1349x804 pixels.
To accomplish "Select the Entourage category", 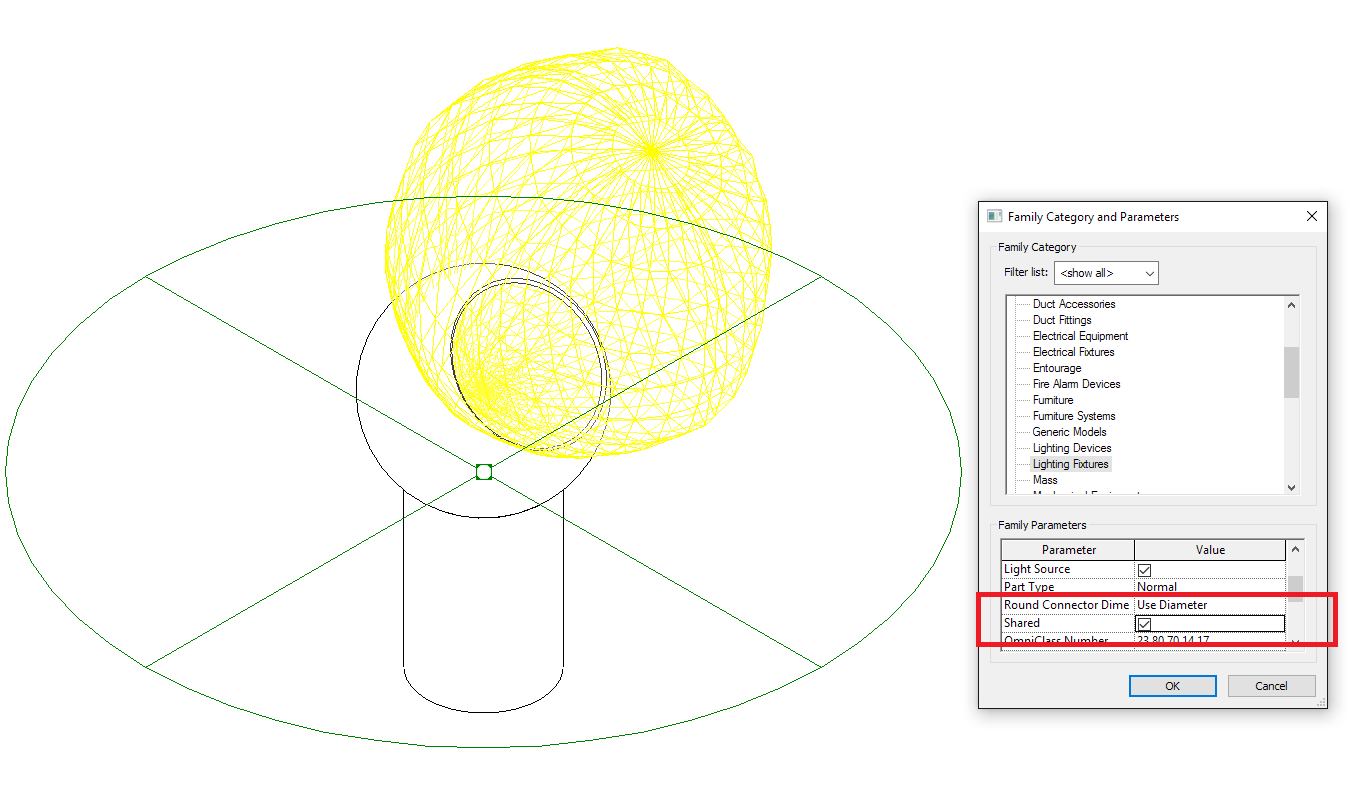I will coord(1057,368).
